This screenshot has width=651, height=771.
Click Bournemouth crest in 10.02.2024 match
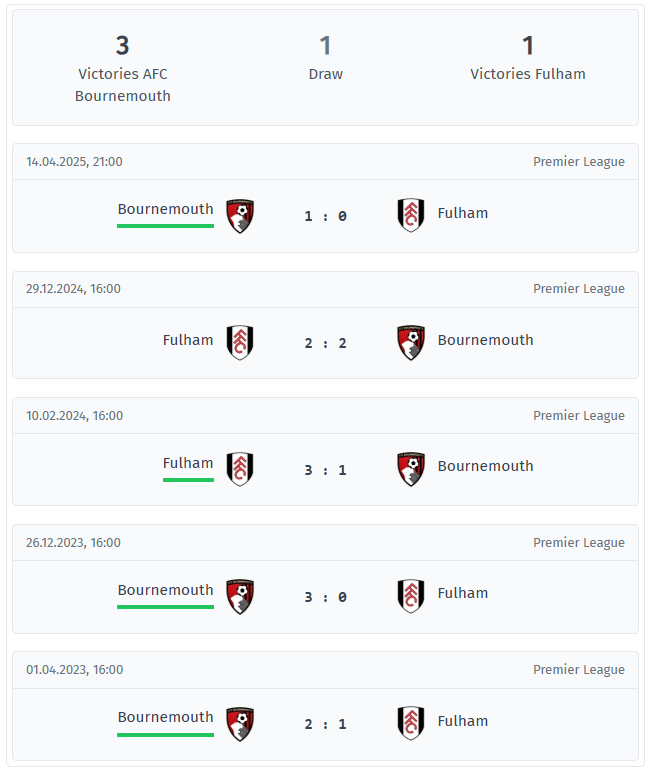410,469
